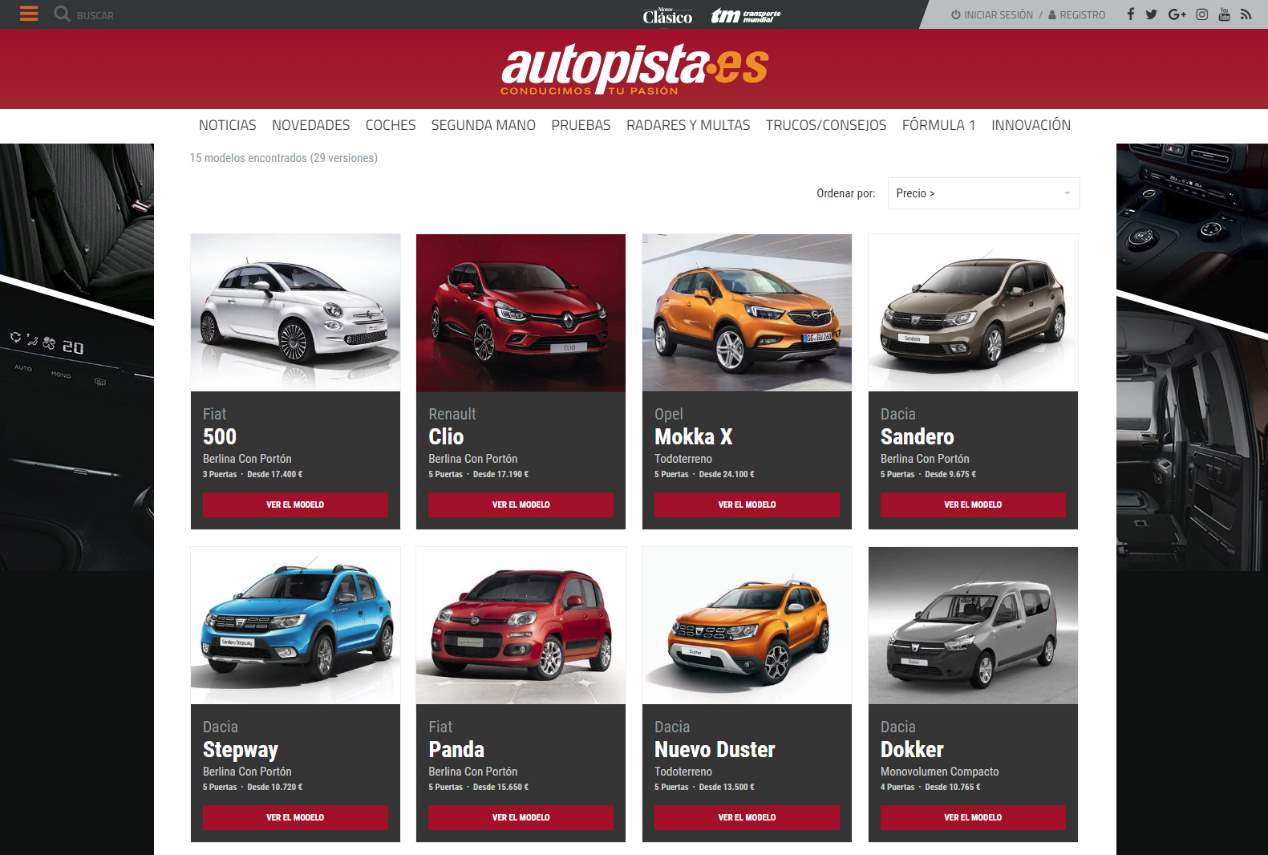Click the 'Clio' model title

coord(446,437)
